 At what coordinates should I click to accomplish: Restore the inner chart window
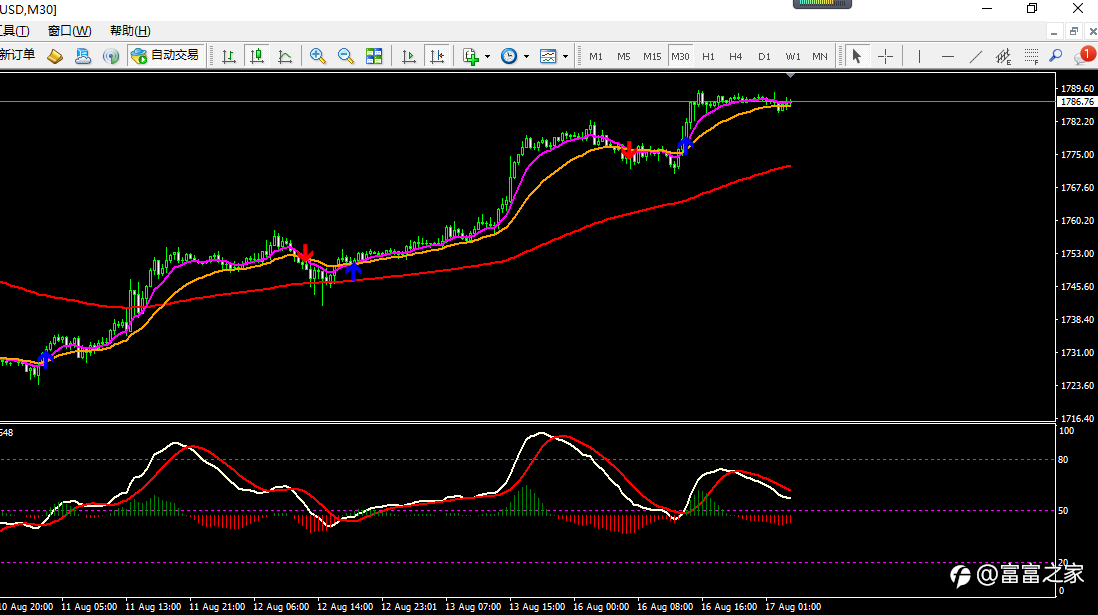click(1073, 32)
